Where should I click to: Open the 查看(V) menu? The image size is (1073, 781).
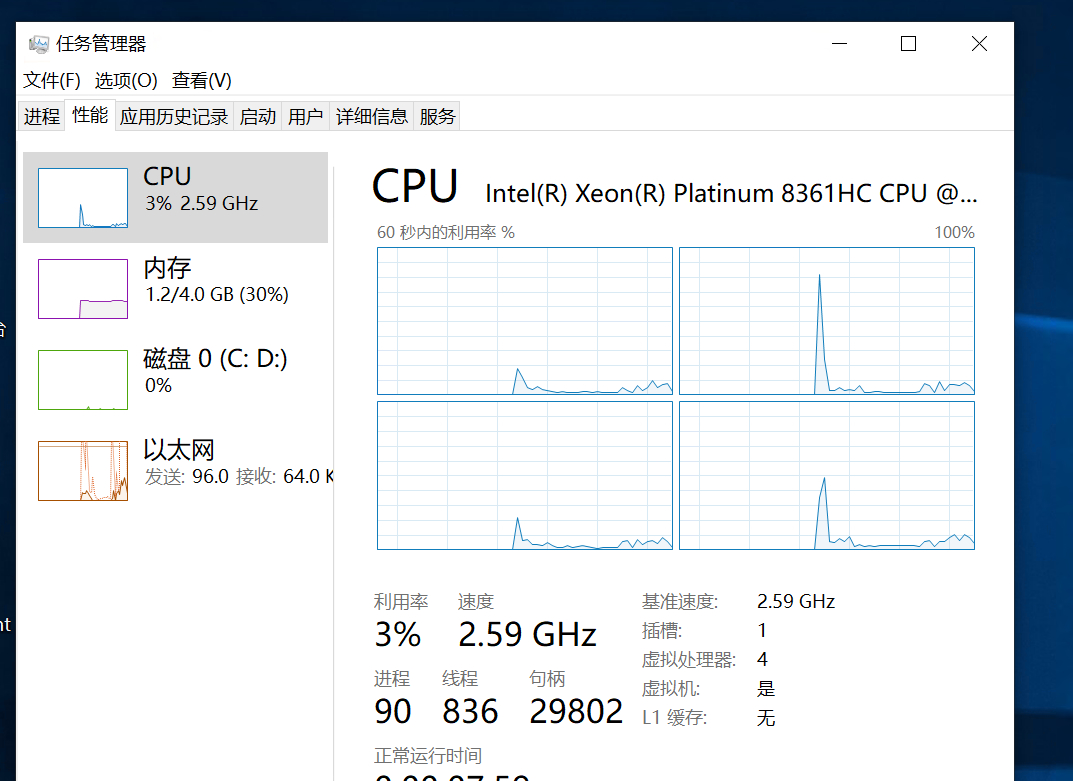[x=202, y=80]
